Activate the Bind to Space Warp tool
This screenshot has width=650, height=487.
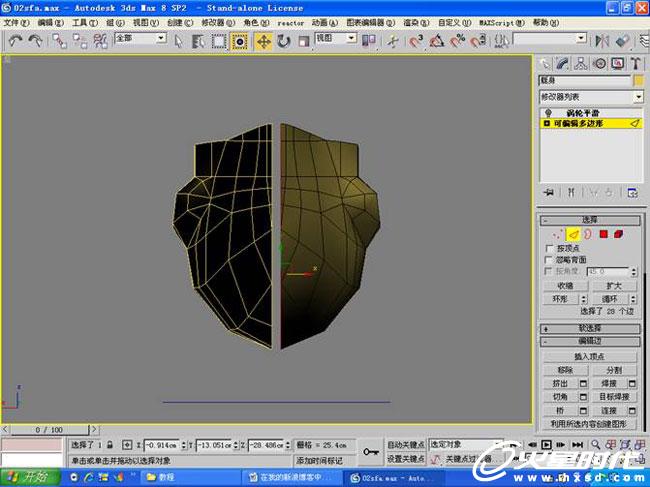coord(100,41)
